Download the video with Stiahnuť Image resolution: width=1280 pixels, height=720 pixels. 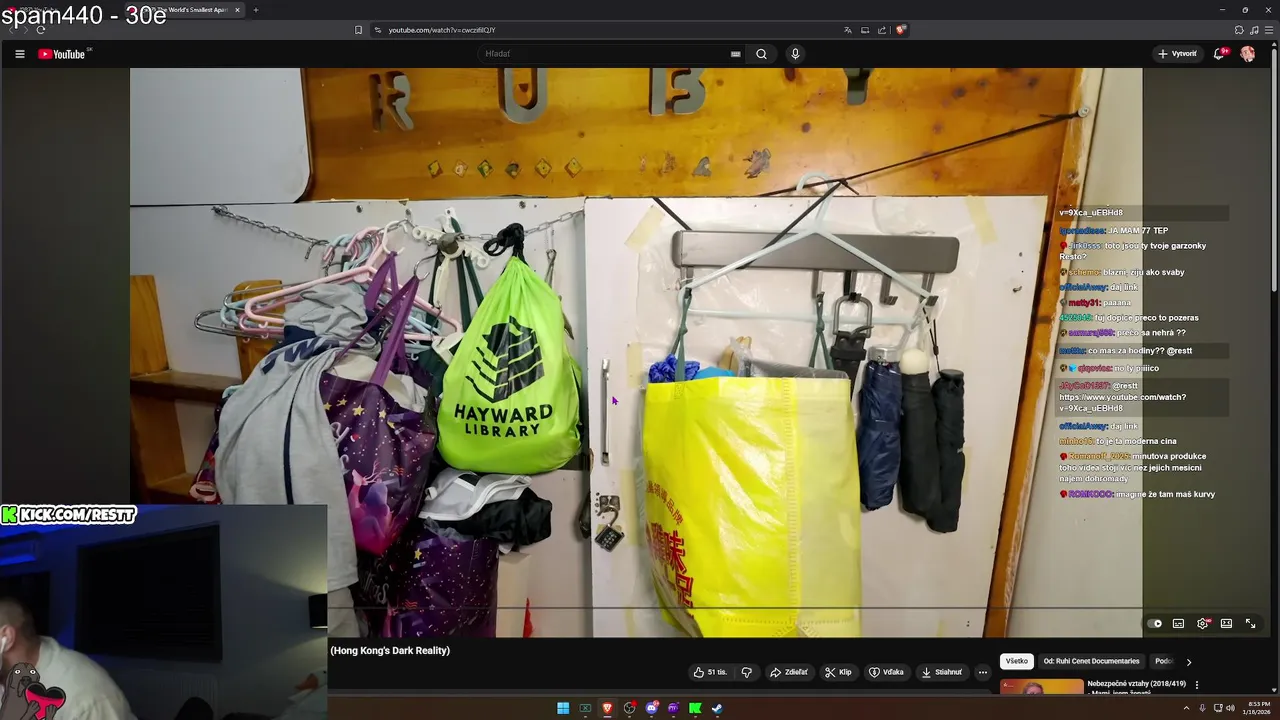tap(941, 672)
